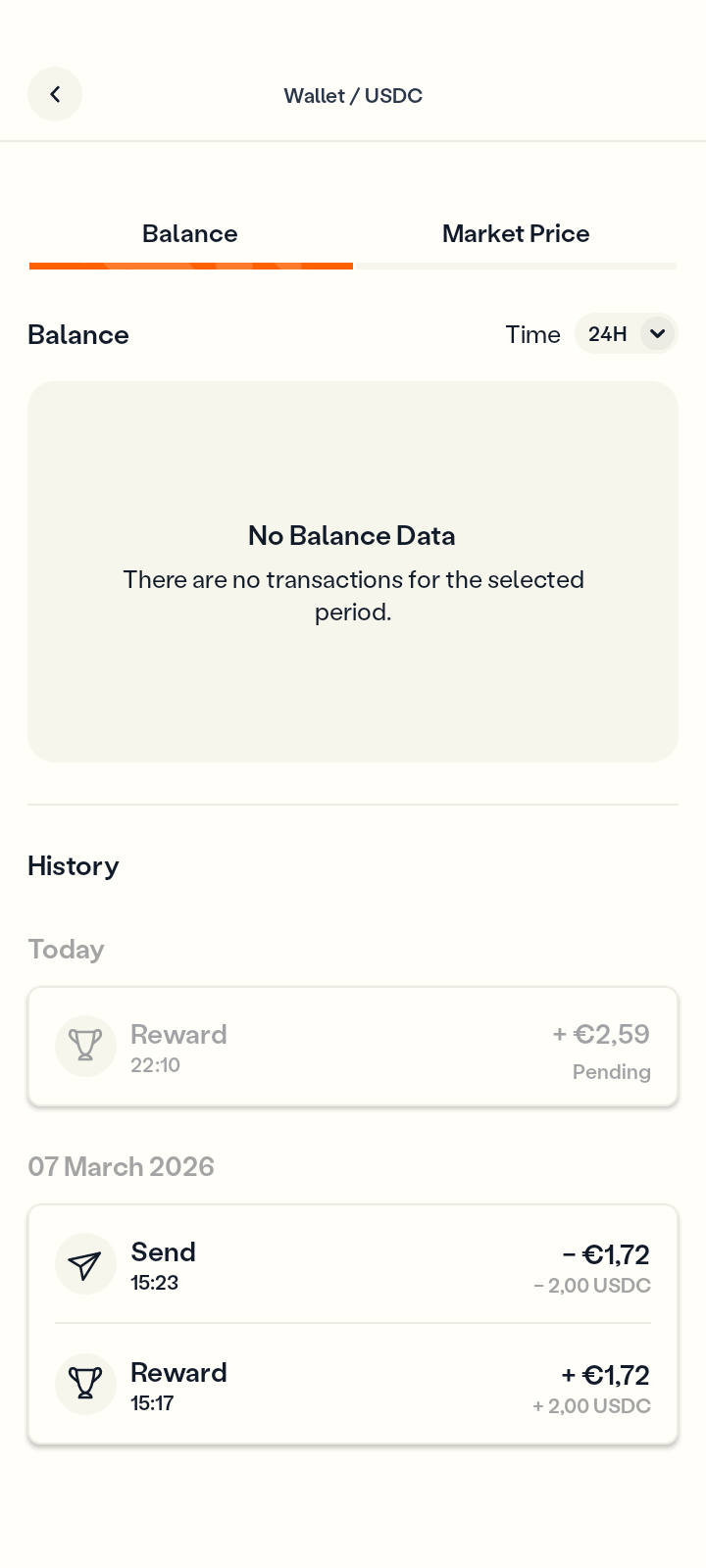
Task: Click the trophy icon on 15:17 Reward
Action: pos(85,1384)
